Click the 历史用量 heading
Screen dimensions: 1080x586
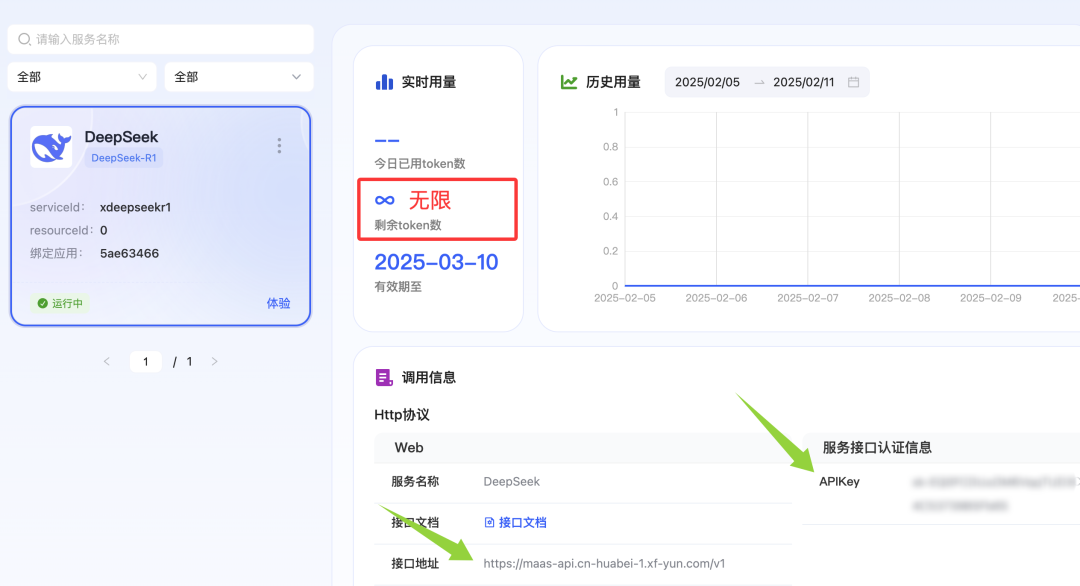pos(613,82)
